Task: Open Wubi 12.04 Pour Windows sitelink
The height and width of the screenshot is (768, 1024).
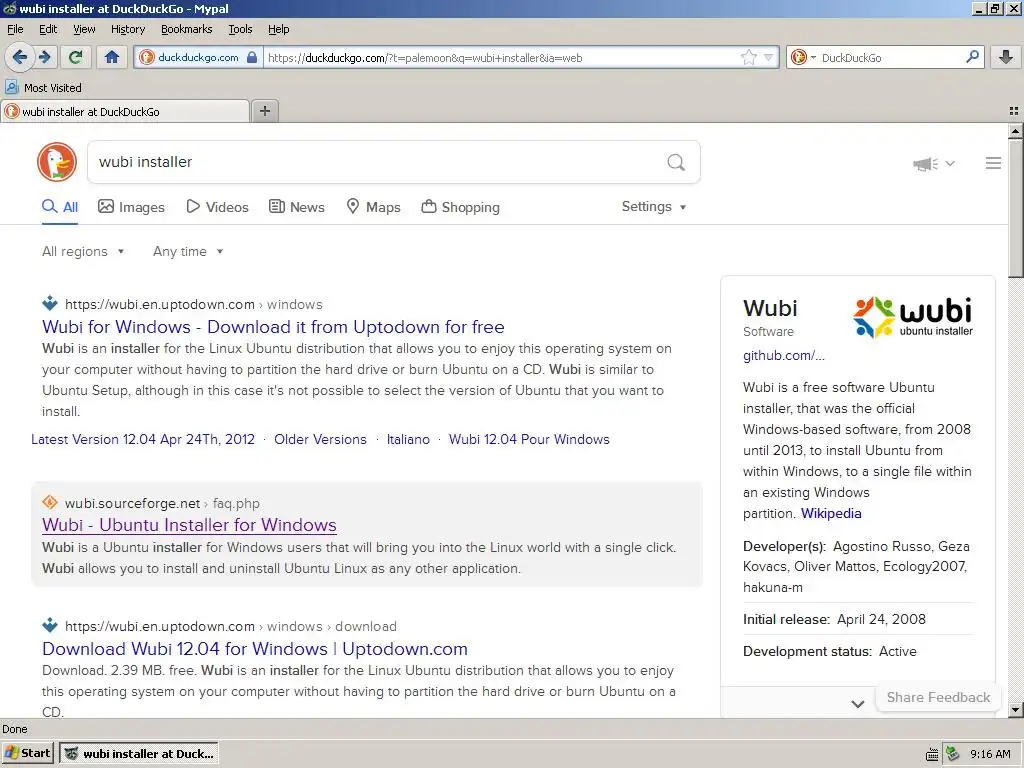Action: [x=529, y=439]
